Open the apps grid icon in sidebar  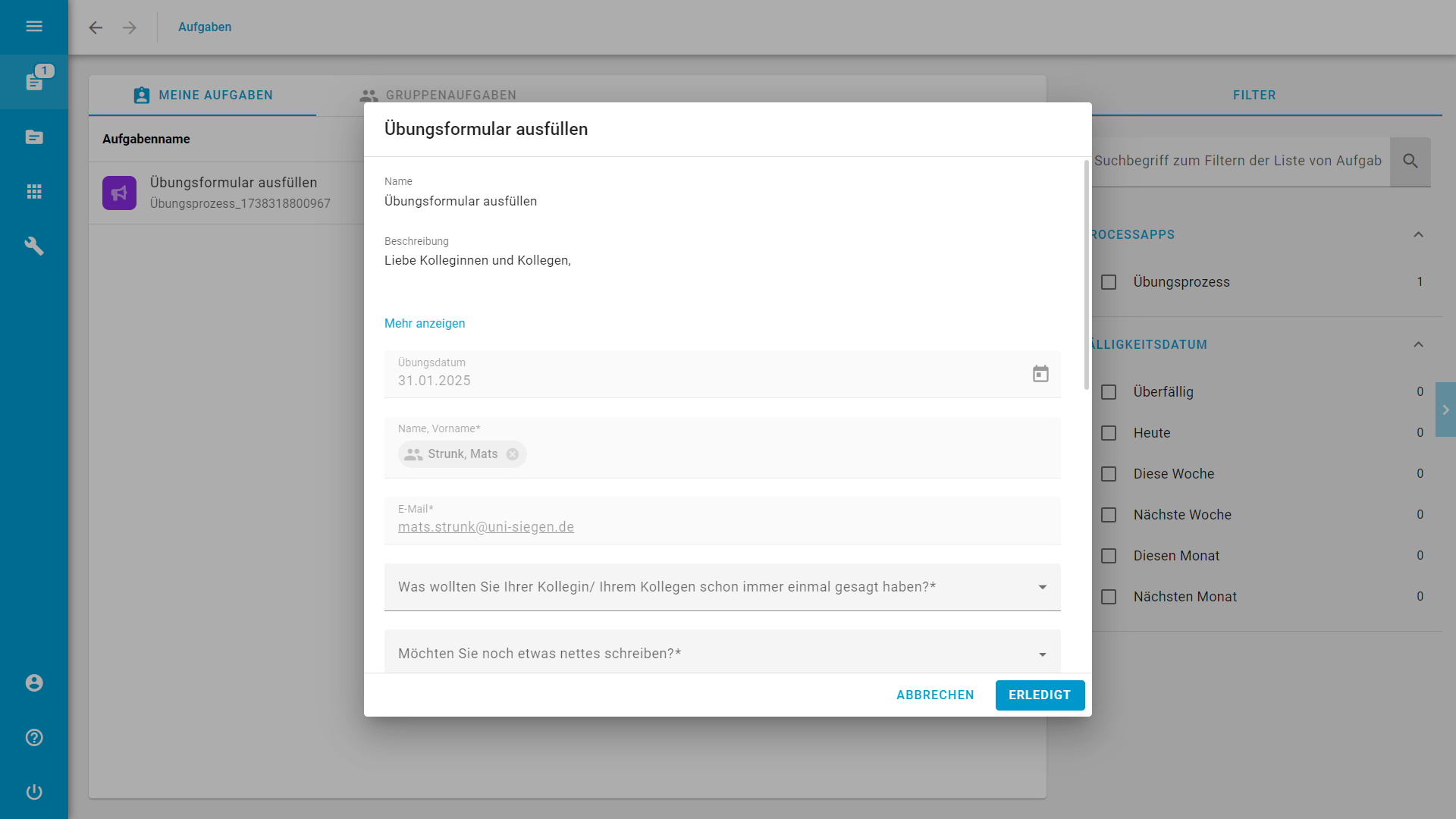(34, 192)
